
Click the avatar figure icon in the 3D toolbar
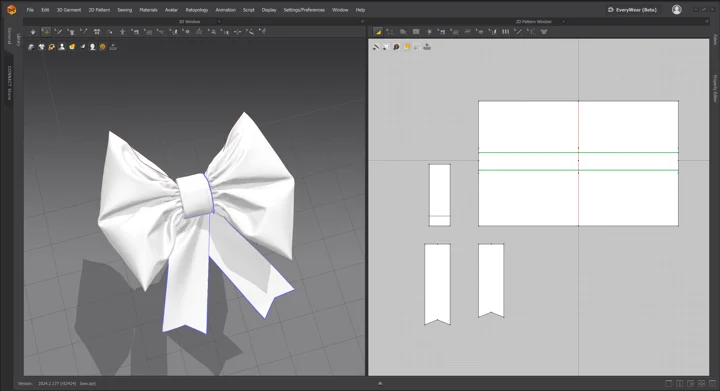point(122,32)
